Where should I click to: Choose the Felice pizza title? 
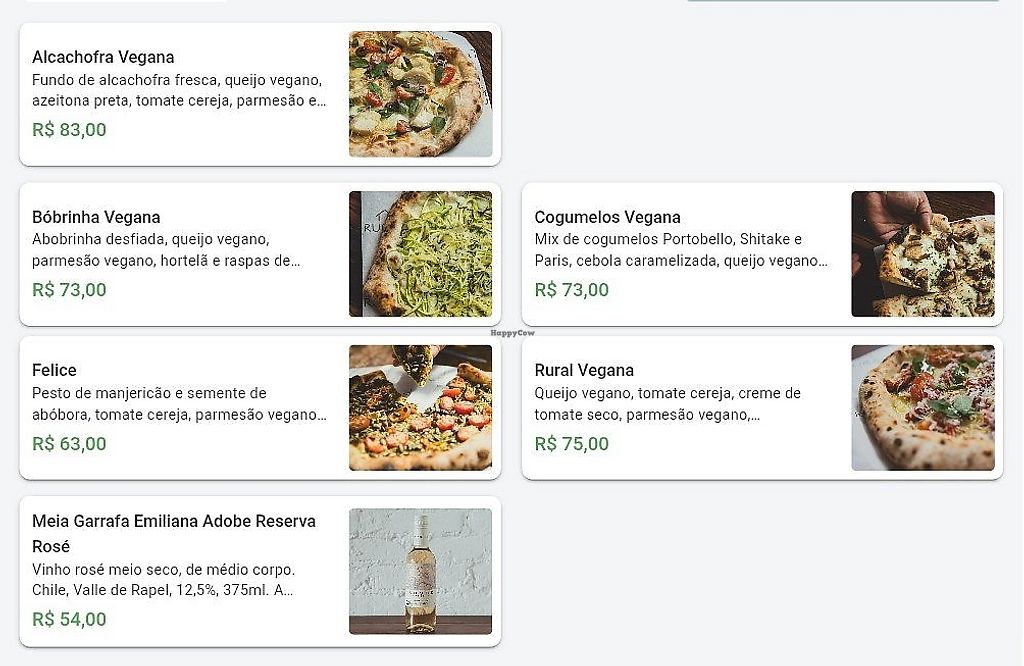tap(54, 370)
